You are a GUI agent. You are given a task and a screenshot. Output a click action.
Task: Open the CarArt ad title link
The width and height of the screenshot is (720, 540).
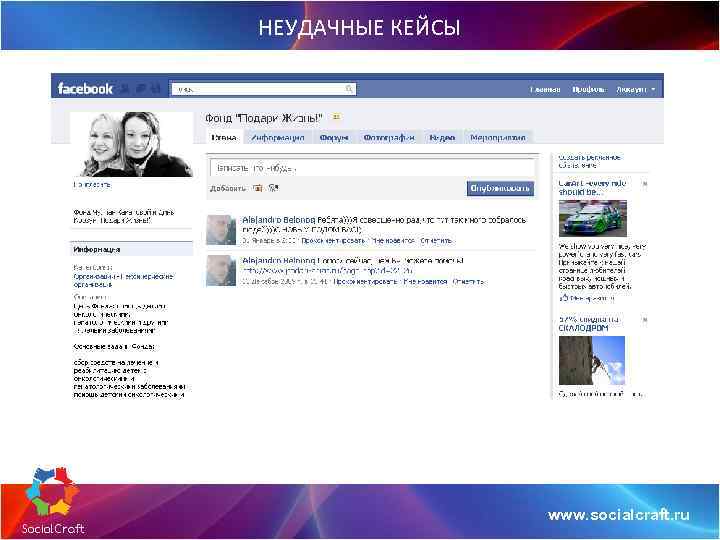592,187
